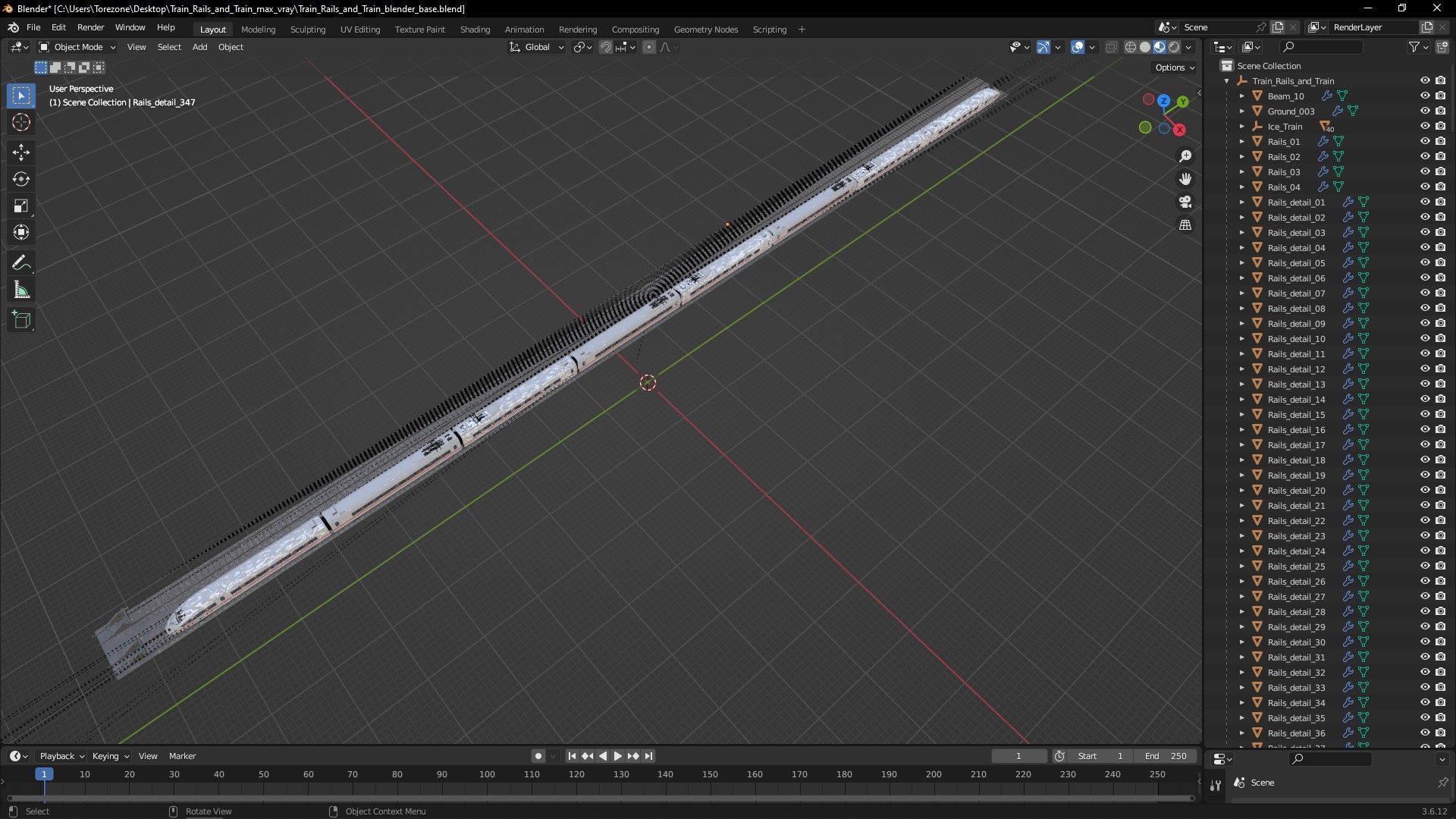
Task: Choose the Transform tool
Action: (x=21, y=232)
